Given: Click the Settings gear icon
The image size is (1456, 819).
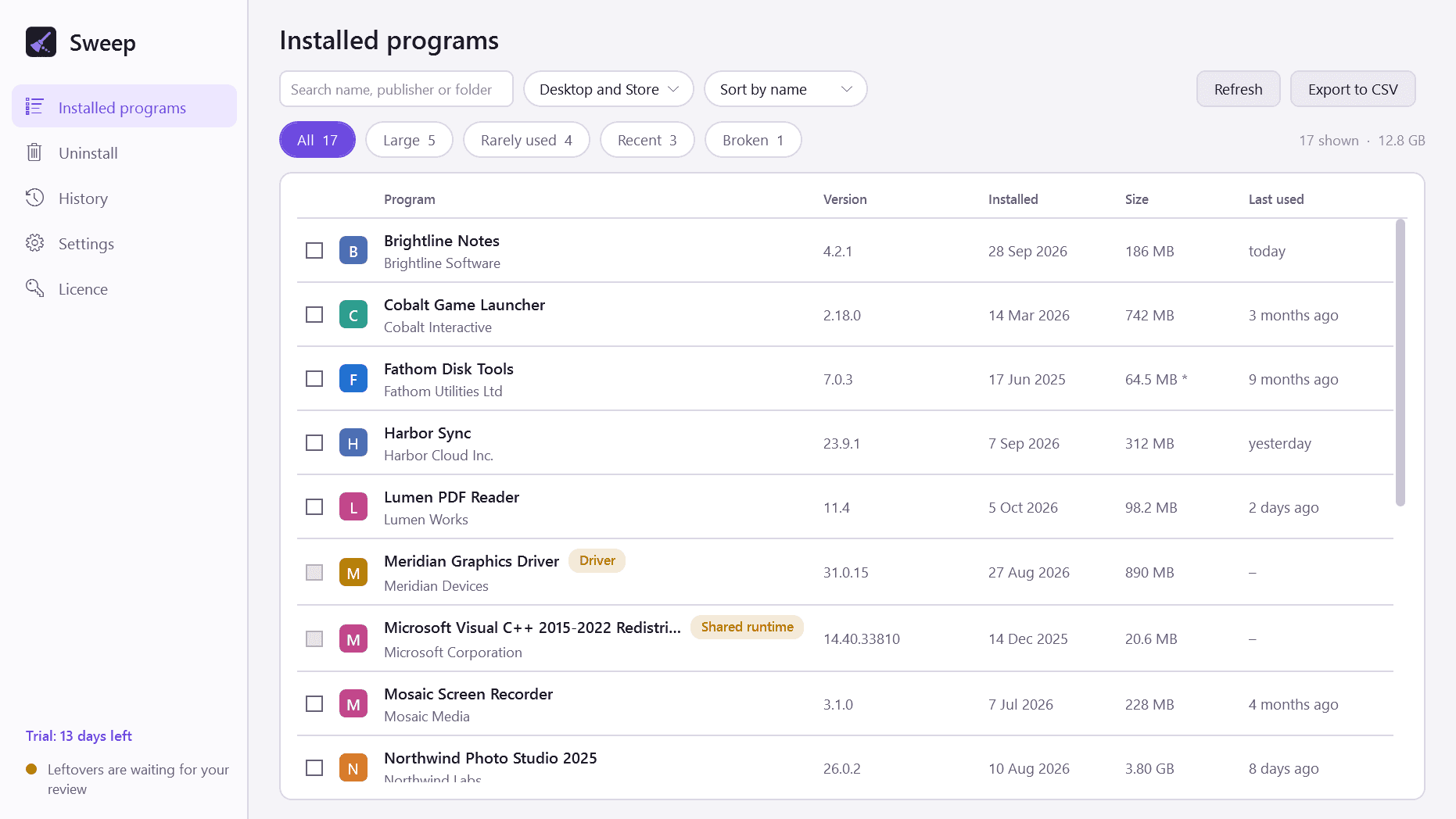Looking at the screenshot, I should point(34,243).
